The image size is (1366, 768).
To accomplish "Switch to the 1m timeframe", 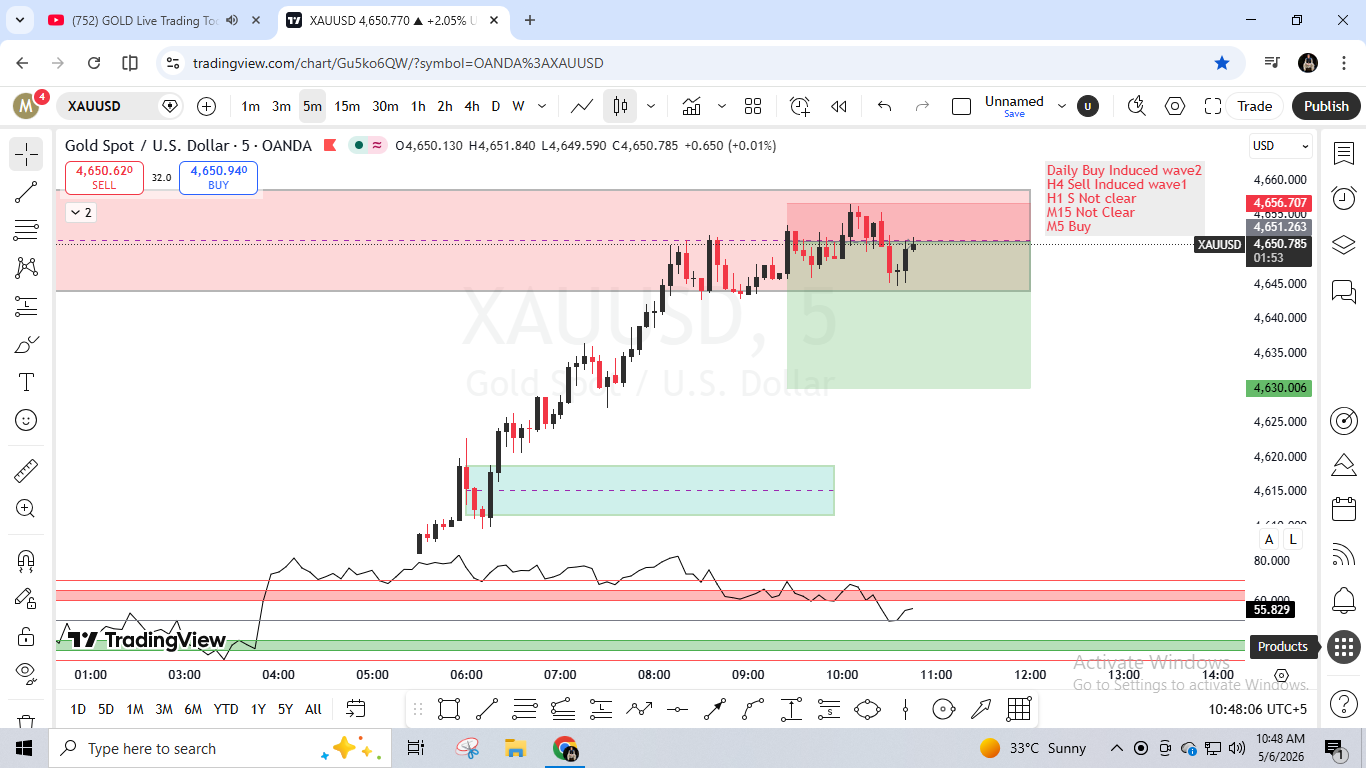I will 250,106.
